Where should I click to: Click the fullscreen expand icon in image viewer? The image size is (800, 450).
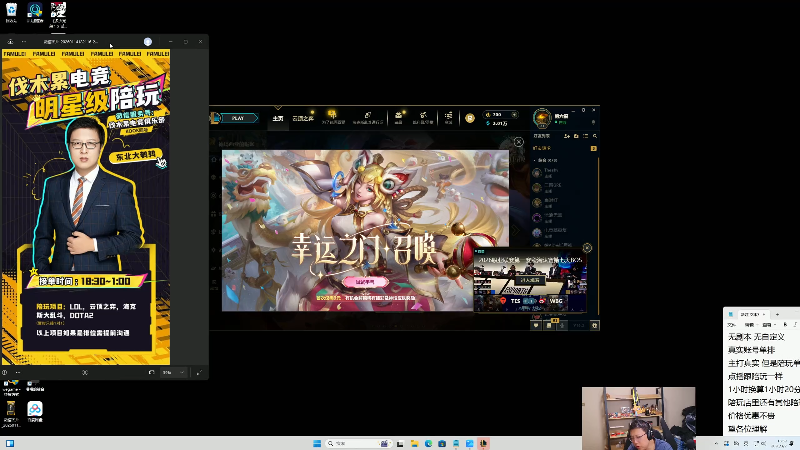coord(199,372)
